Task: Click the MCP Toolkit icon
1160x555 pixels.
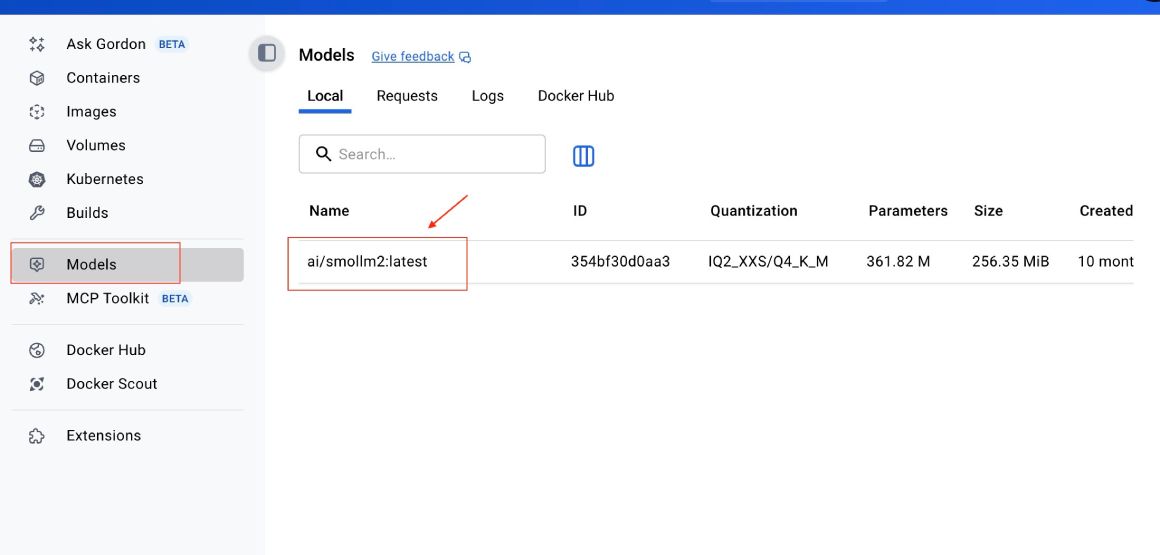Action: [x=37, y=298]
